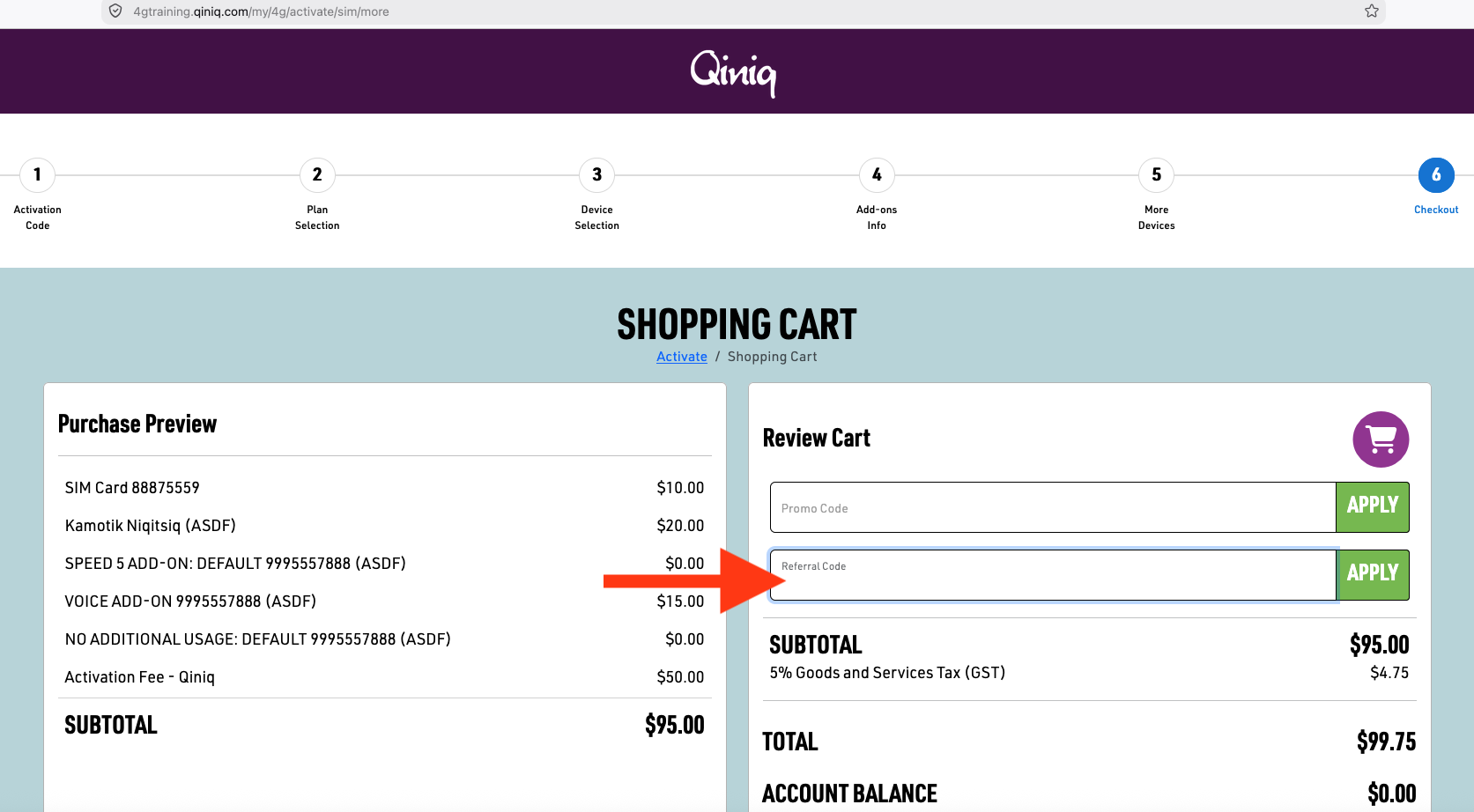Select the Activation Fee - Qiniq line item
Screen dimensions: 1474x812
[384, 677]
